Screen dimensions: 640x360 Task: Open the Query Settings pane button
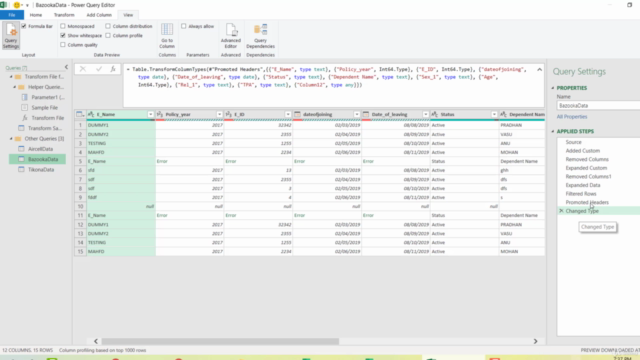pos(11,36)
